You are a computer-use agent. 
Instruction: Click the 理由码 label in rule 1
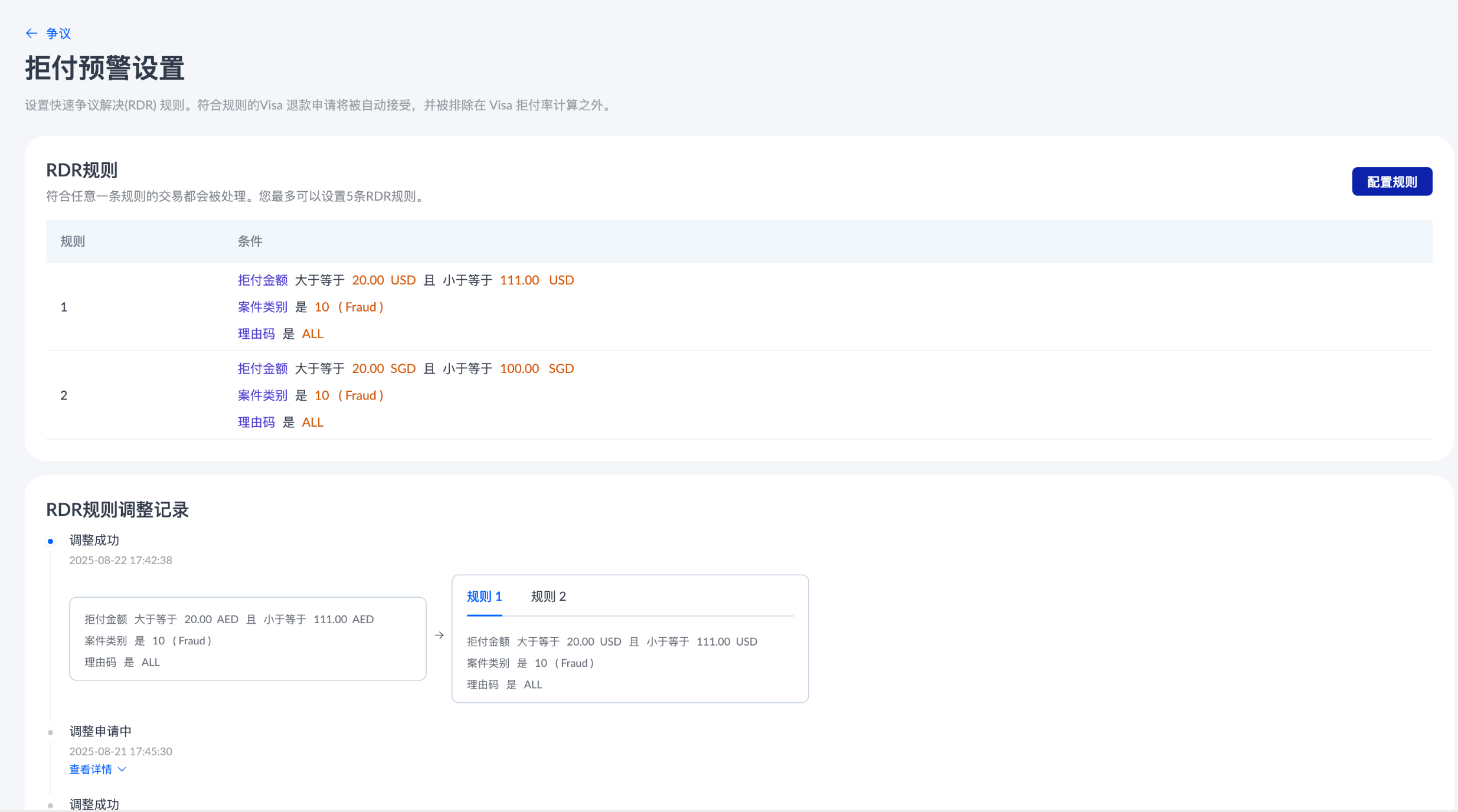(x=256, y=334)
